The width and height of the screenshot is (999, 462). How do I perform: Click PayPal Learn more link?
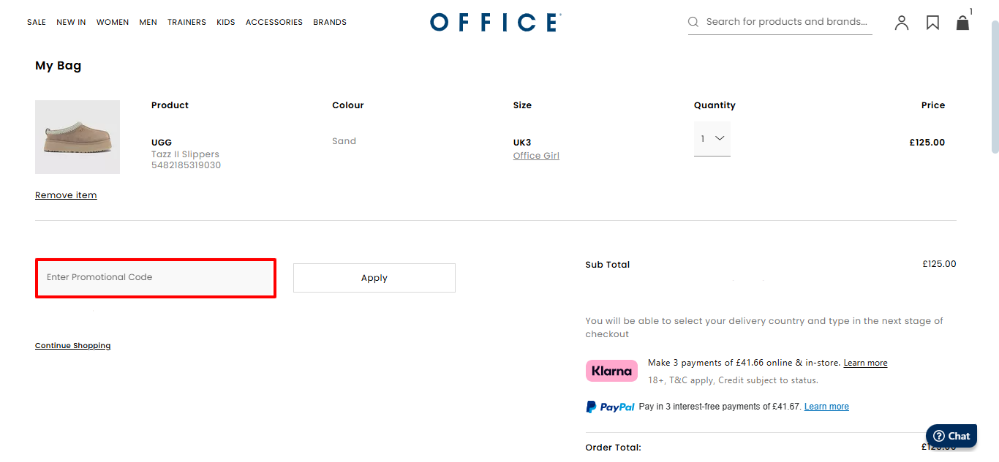pyautogui.click(x=826, y=407)
